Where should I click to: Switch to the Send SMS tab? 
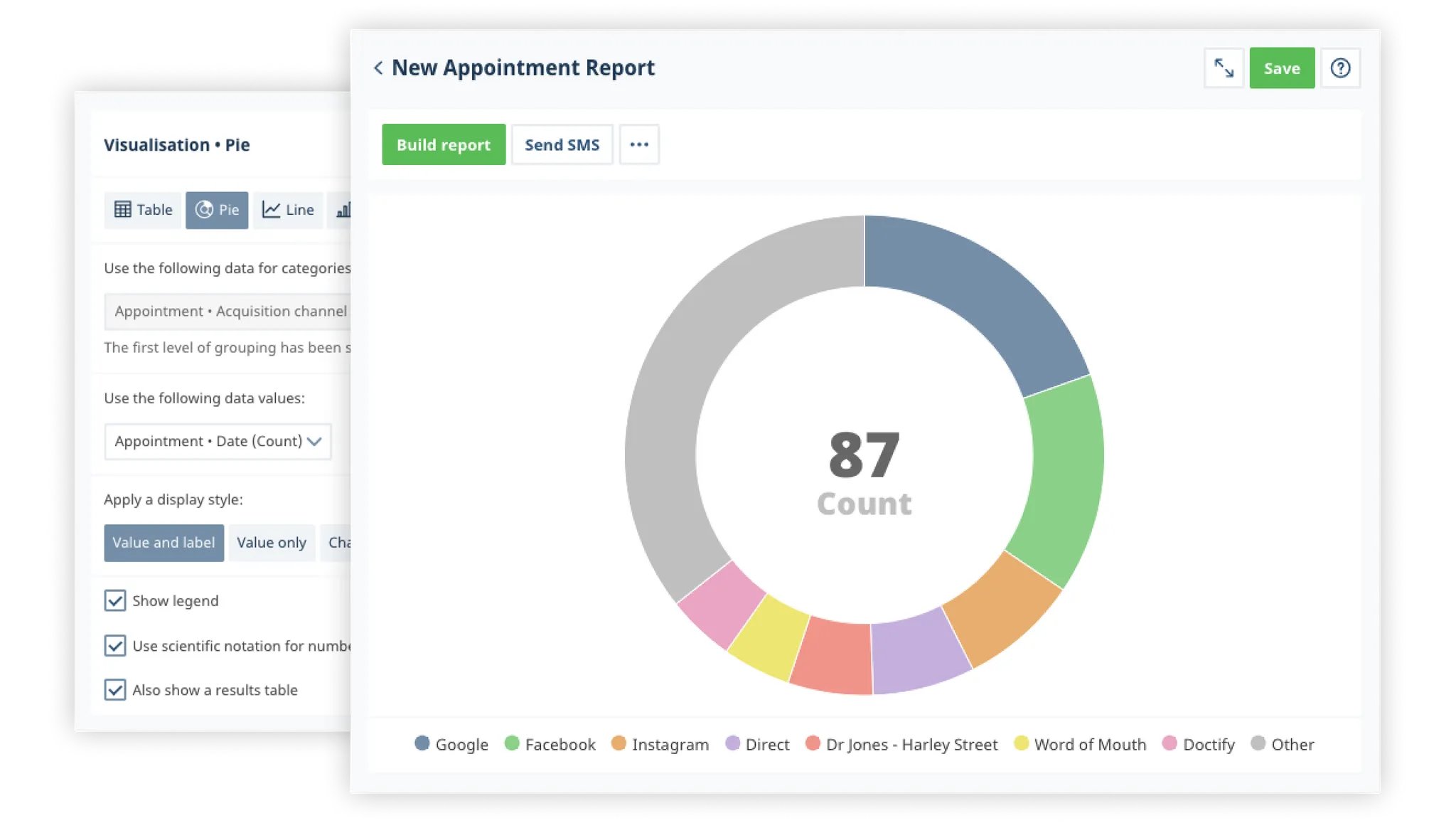pos(562,144)
